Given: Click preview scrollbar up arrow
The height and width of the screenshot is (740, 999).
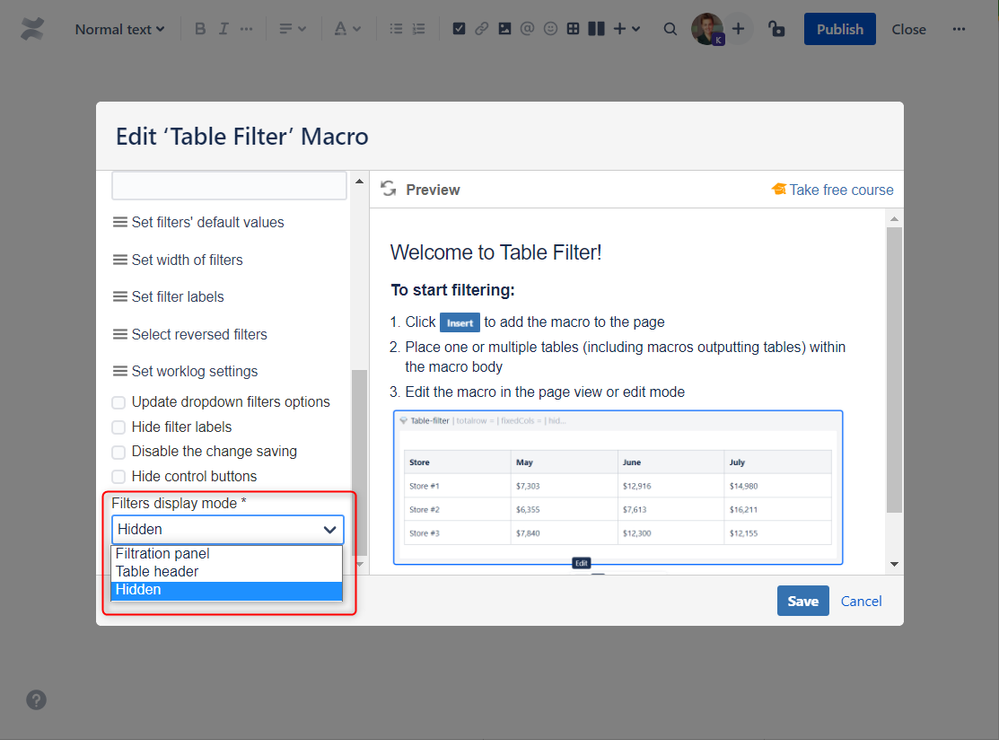Looking at the screenshot, I should (x=894, y=219).
